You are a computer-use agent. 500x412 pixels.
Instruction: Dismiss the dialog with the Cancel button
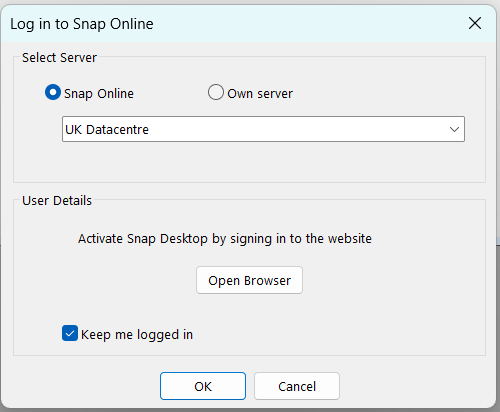297,386
